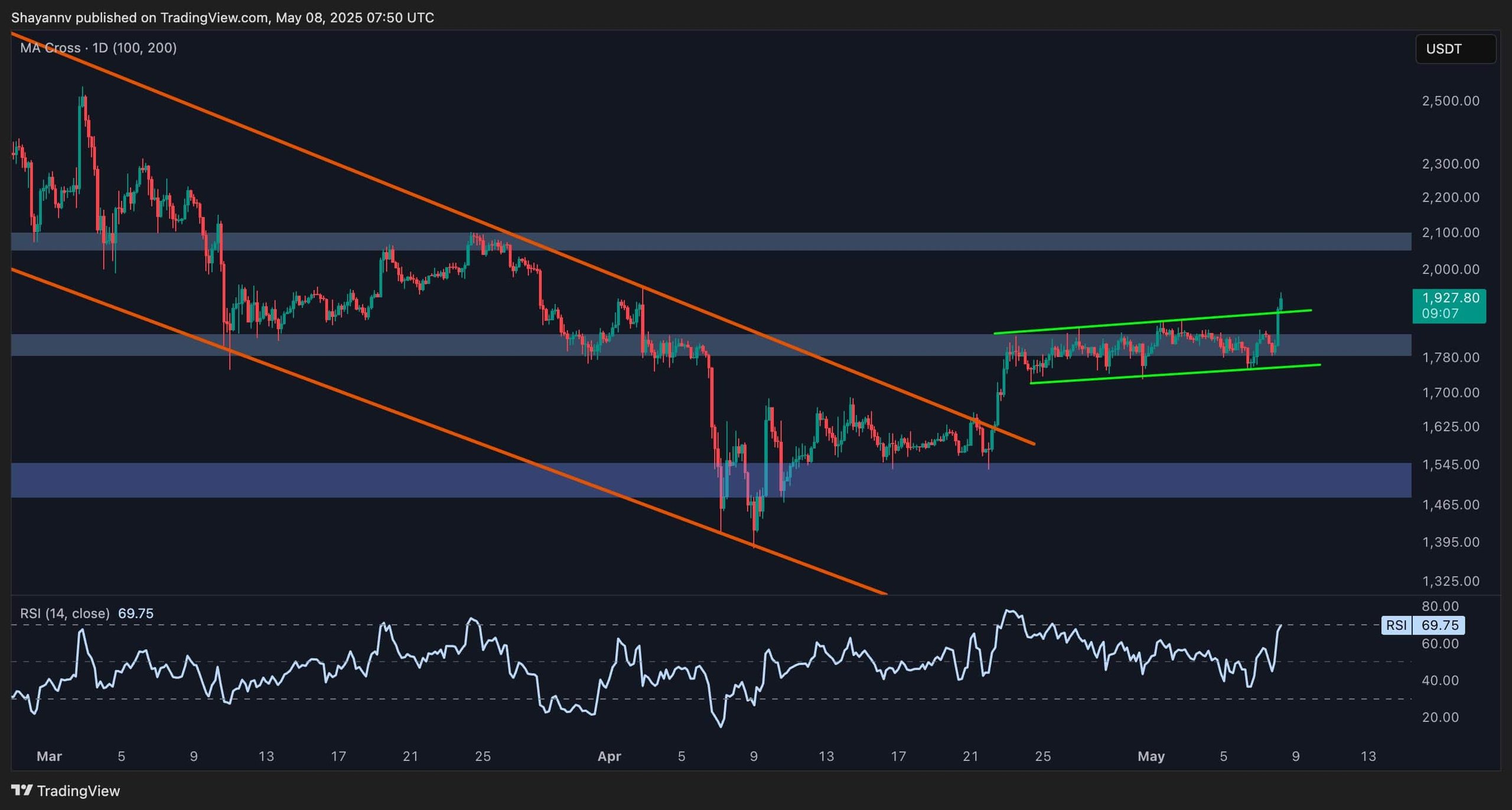Image resolution: width=1512 pixels, height=810 pixels.
Task: Click the green 1,927.80 current price tag
Action: tap(1449, 305)
